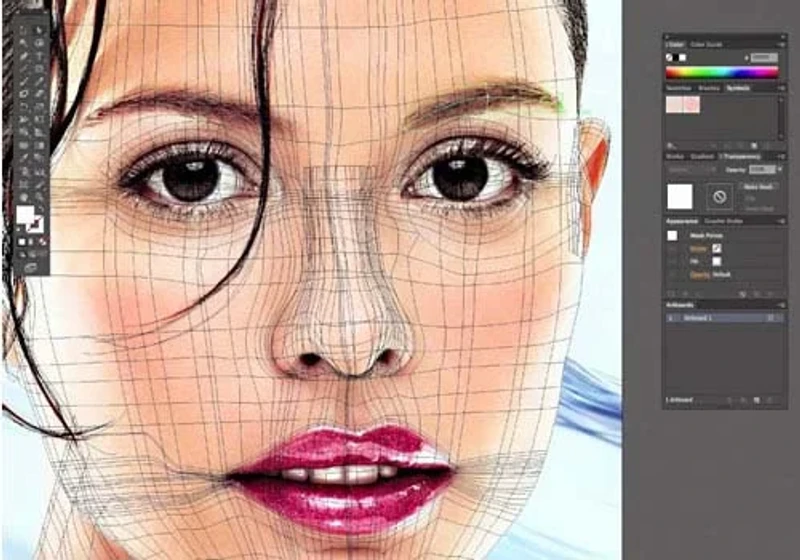The height and width of the screenshot is (560, 800).
Task: Select the Gradient tool
Action: click(39, 144)
